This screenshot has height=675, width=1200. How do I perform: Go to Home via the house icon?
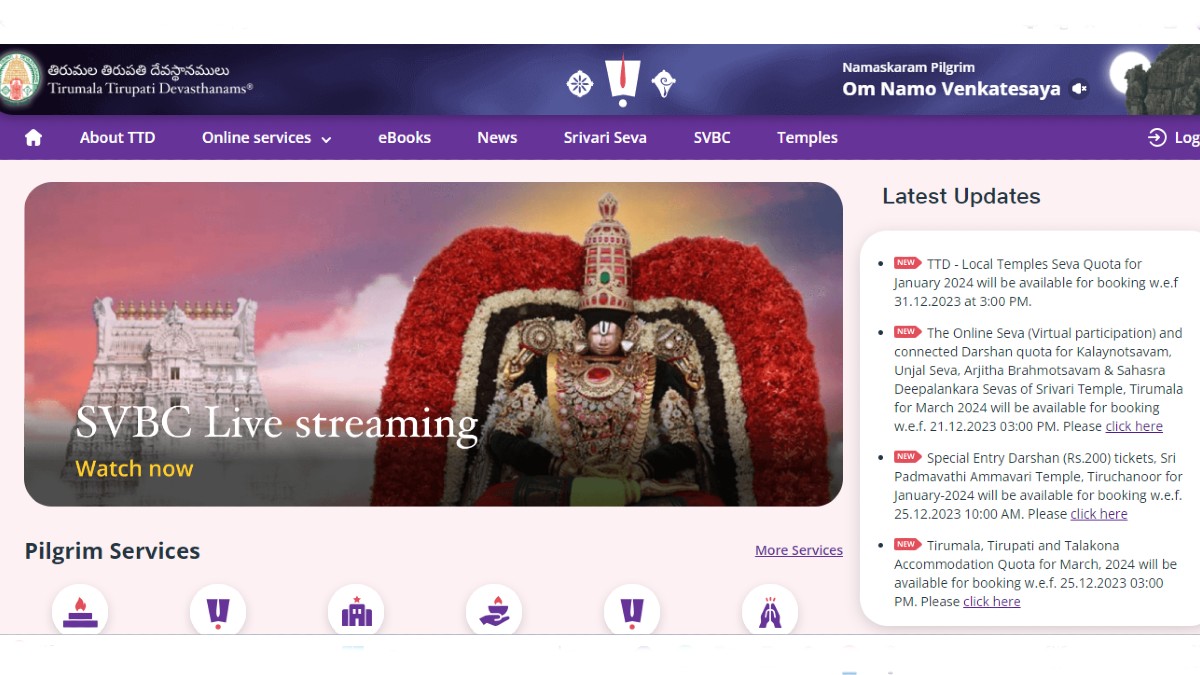tap(33, 138)
